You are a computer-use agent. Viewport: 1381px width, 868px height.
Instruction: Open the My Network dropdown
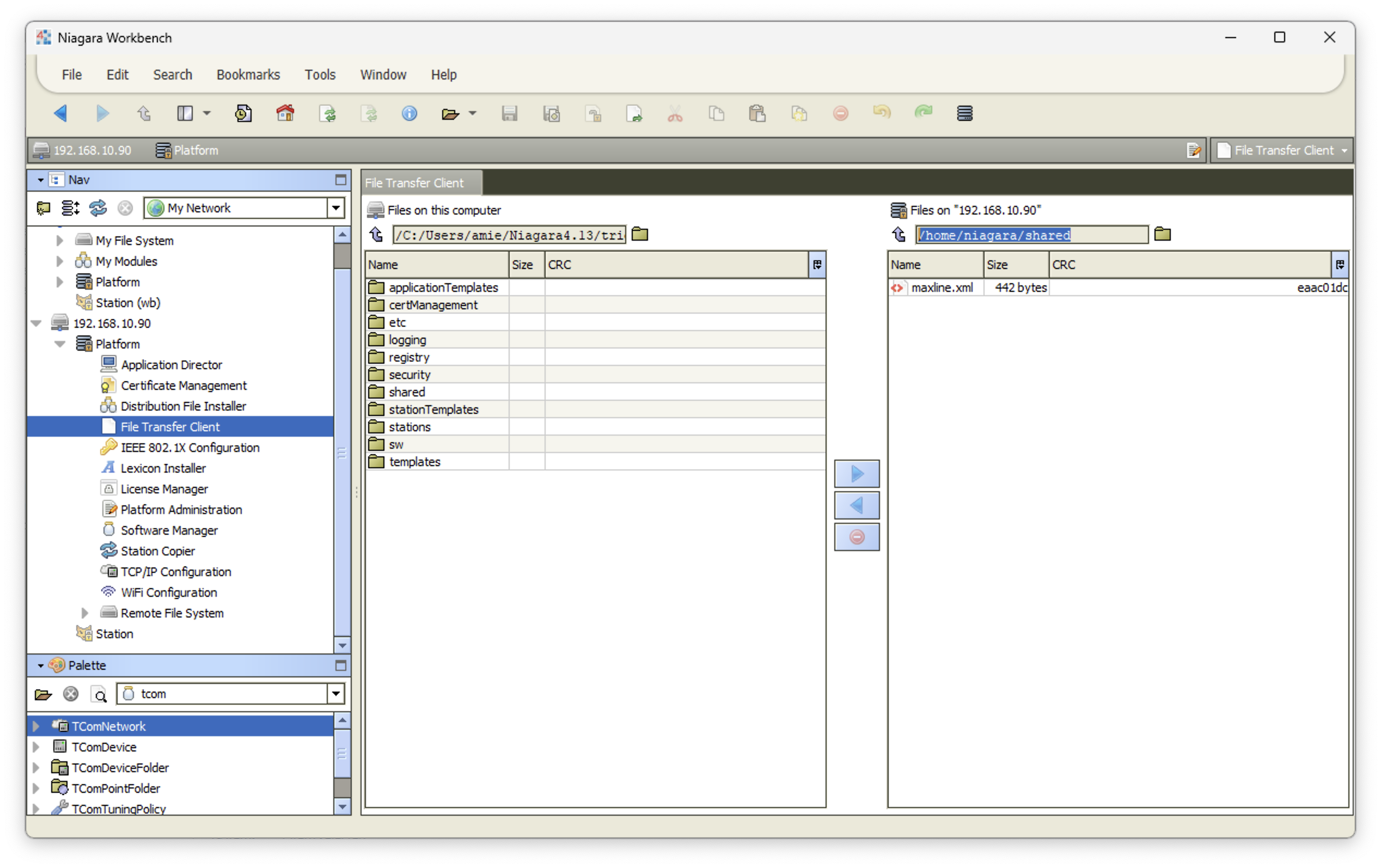click(x=335, y=207)
